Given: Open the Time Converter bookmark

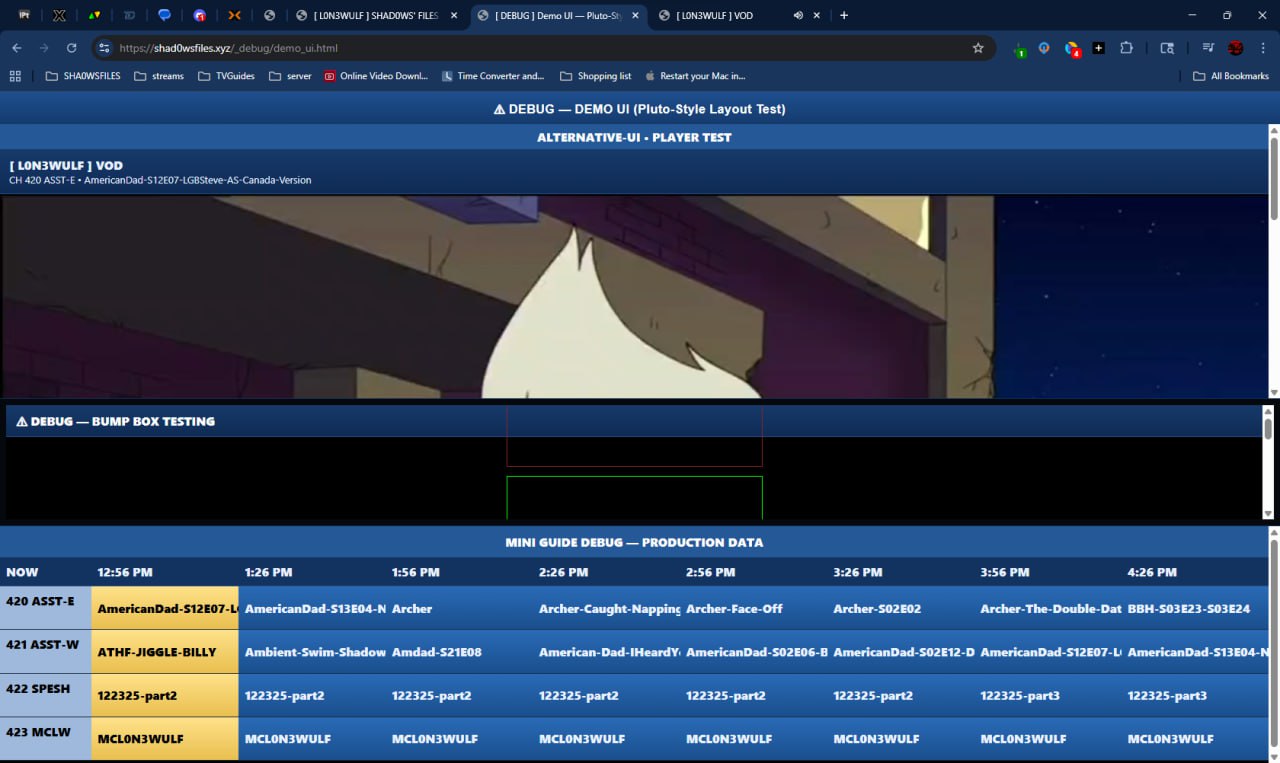Looking at the screenshot, I should coord(493,76).
